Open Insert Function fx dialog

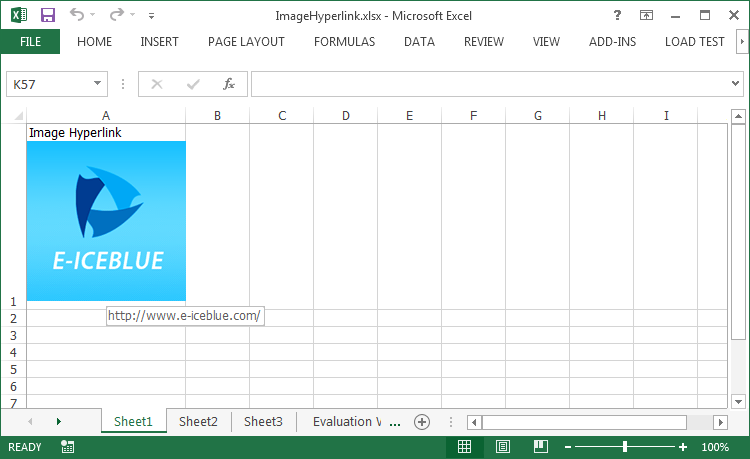pyautogui.click(x=229, y=84)
